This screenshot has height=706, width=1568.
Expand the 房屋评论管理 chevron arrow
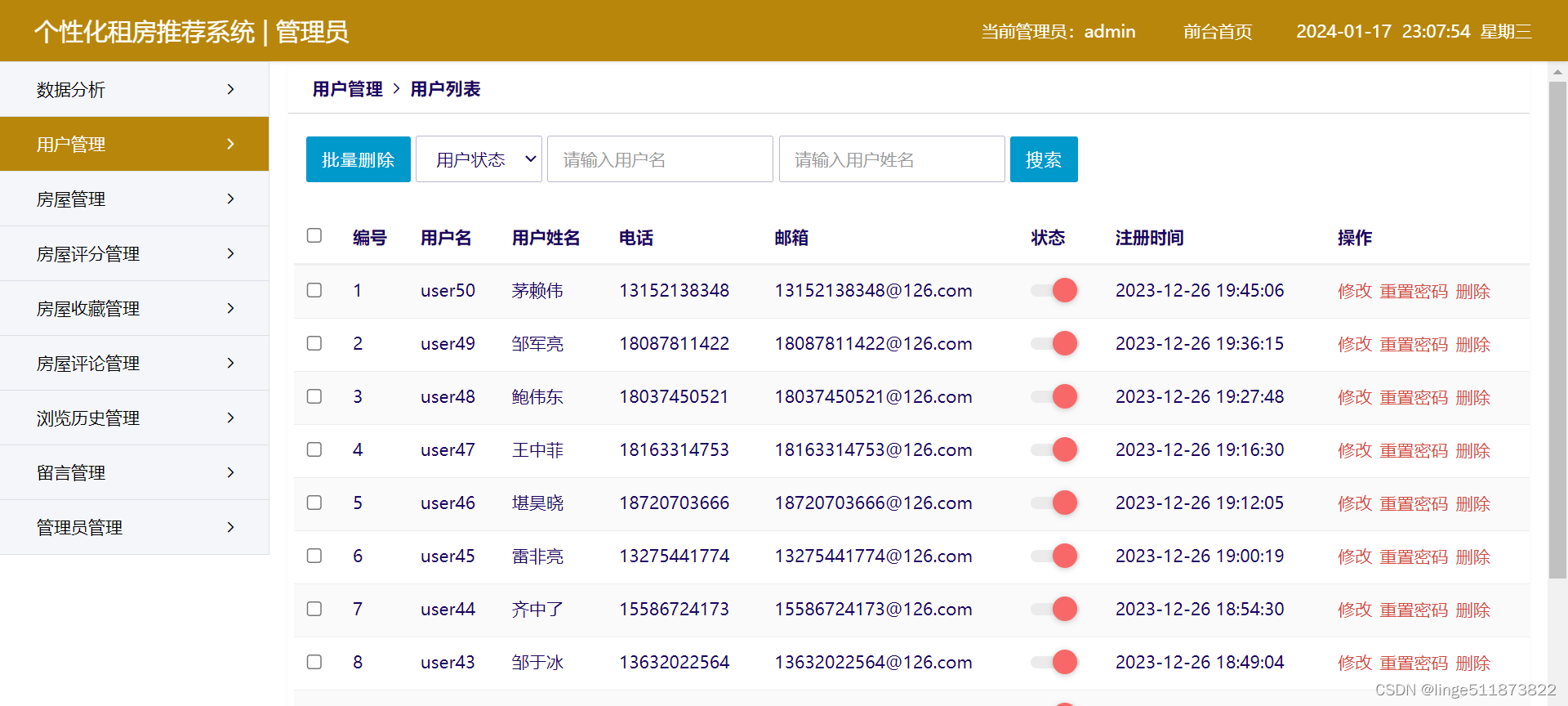tap(230, 363)
